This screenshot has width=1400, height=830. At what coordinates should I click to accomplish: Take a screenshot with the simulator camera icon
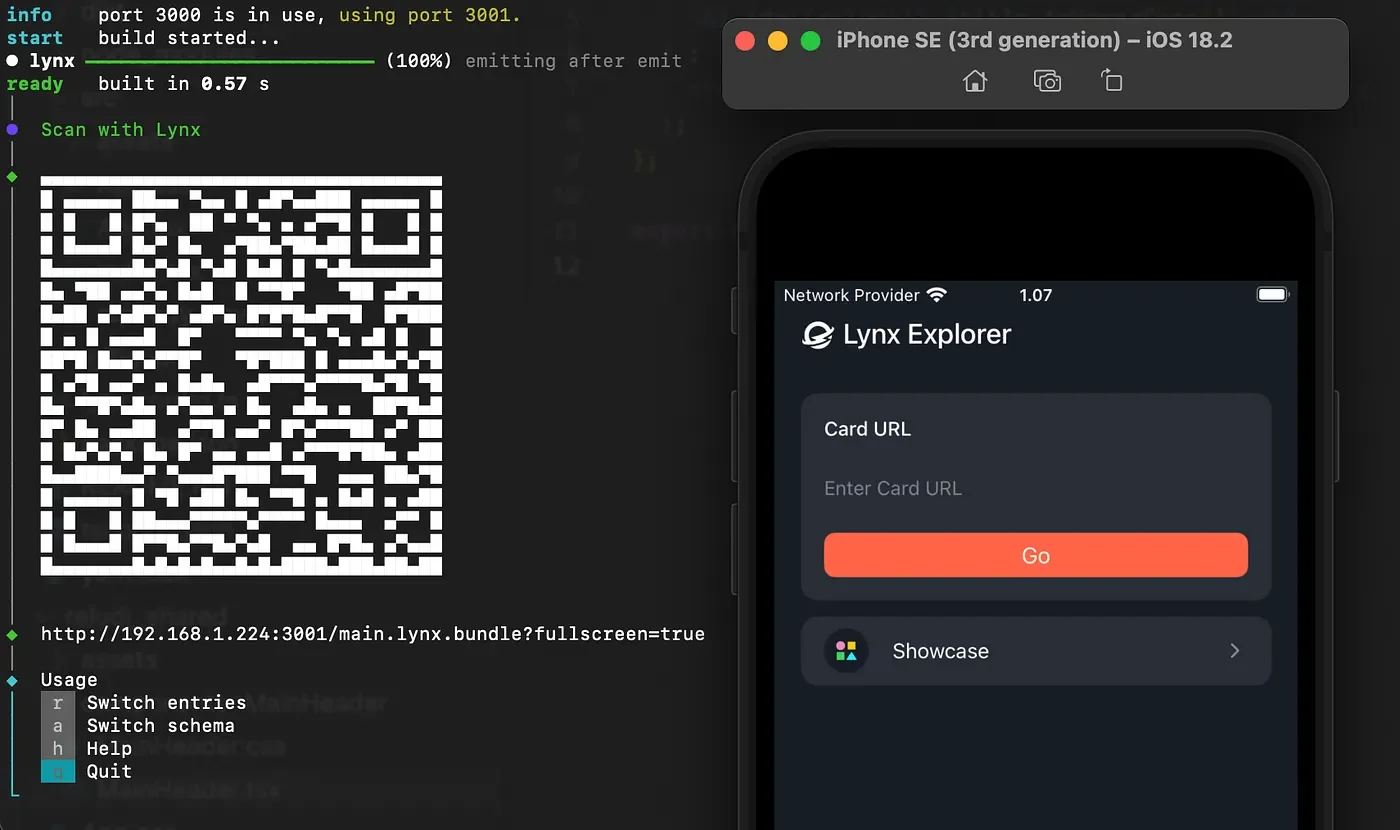click(1047, 81)
